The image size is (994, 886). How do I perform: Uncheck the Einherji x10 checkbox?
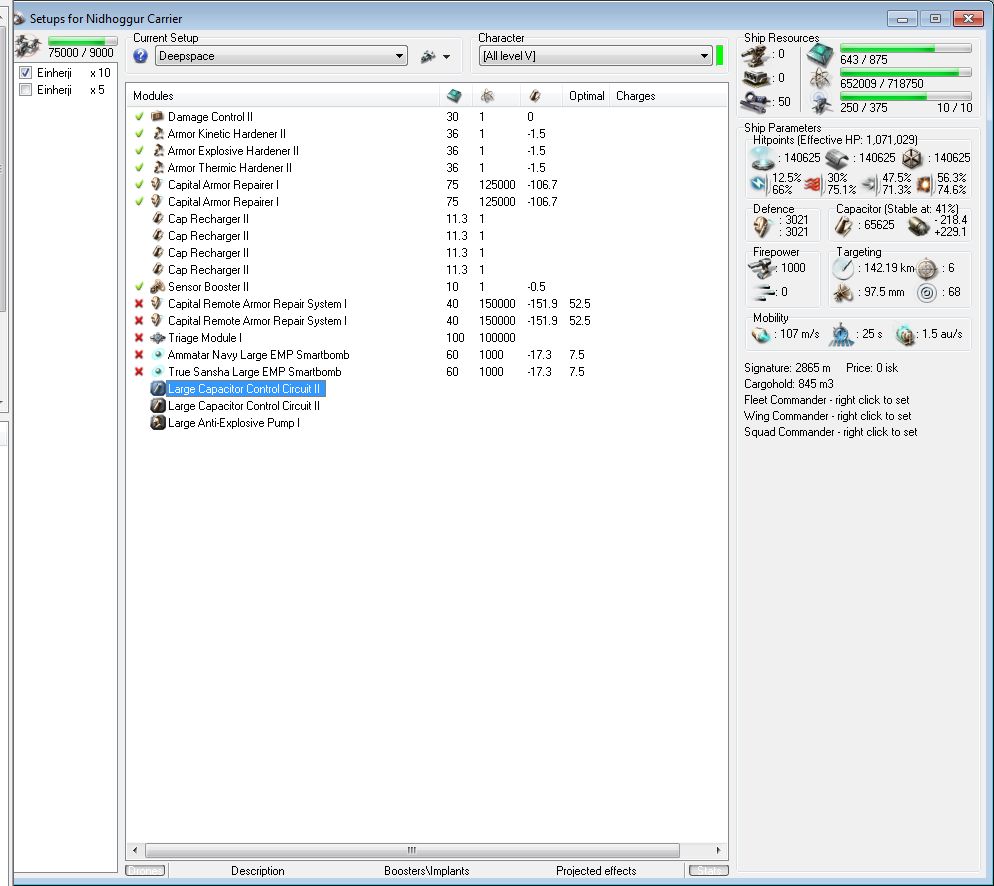[x=26, y=73]
